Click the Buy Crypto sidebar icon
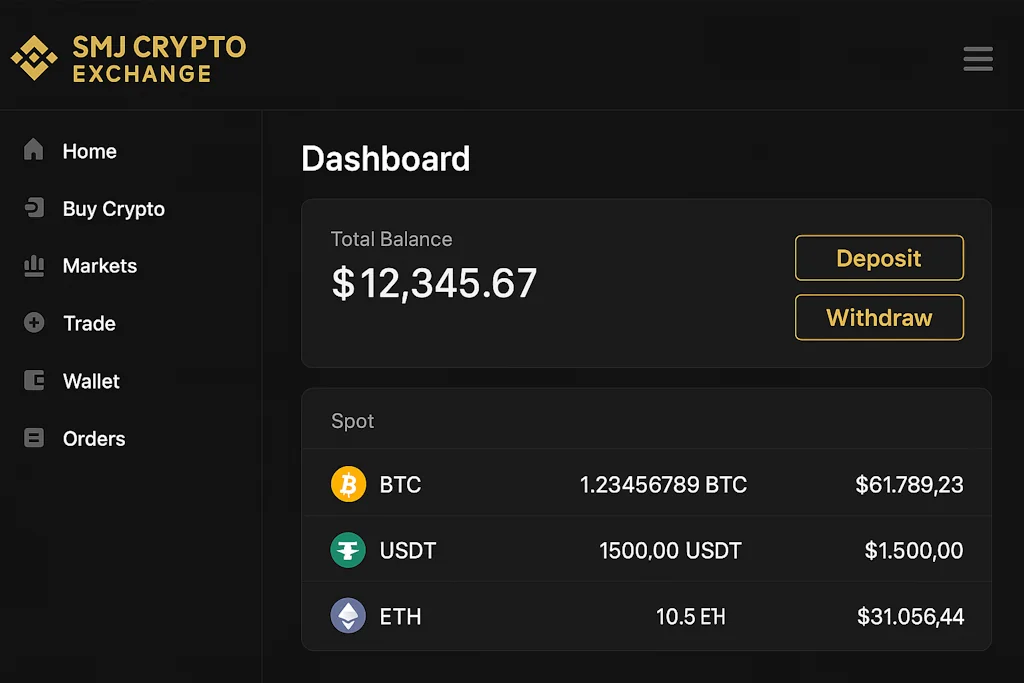 click(x=34, y=208)
